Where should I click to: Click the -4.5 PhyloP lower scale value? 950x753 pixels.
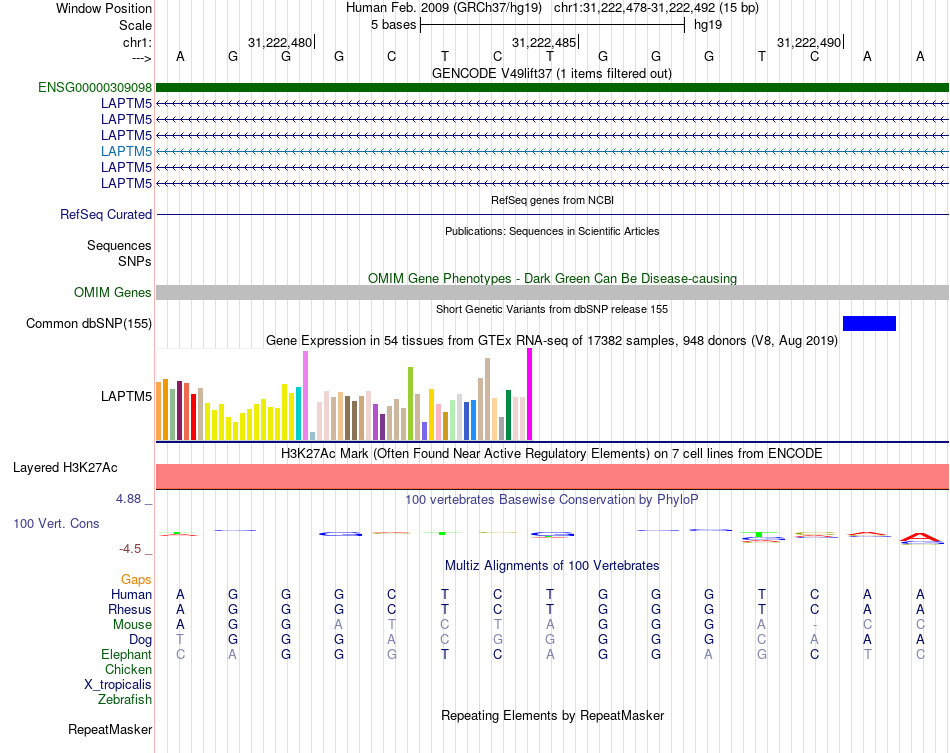130,549
